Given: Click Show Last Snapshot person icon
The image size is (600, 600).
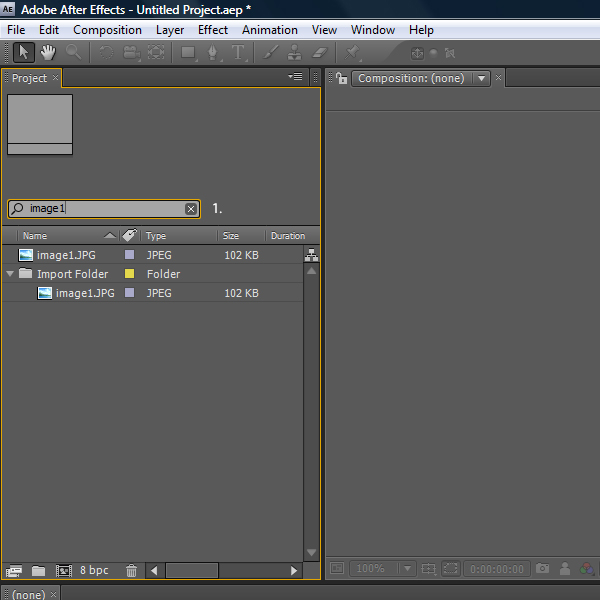Looking at the screenshot, I should click(565, 568).
